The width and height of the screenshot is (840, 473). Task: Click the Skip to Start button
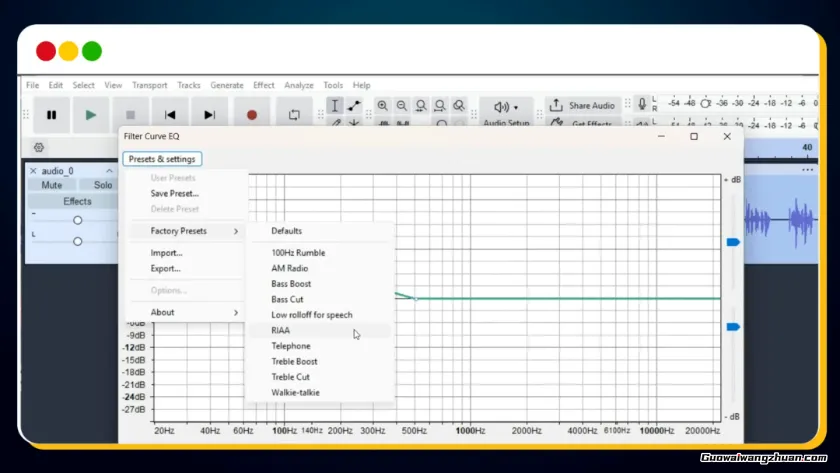[x=170, y=115]
